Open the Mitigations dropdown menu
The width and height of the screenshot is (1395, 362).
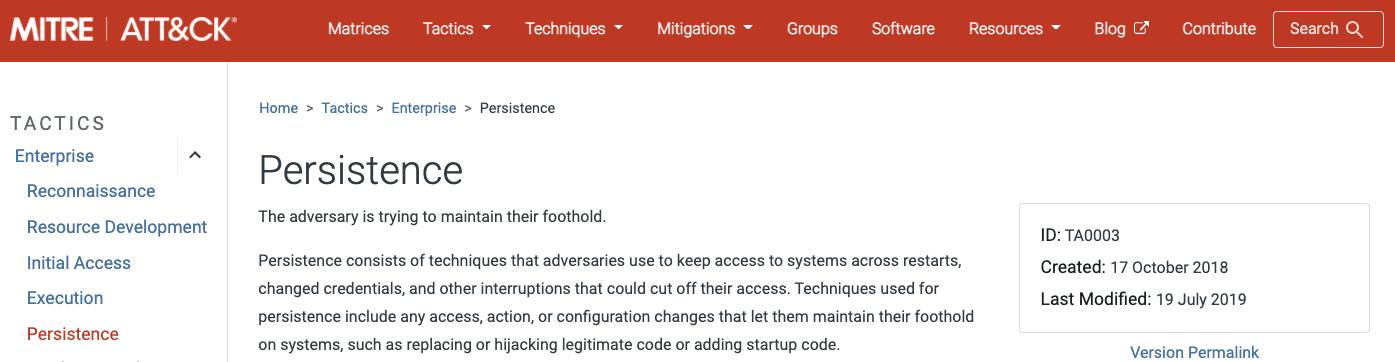[x=705, y=29]
